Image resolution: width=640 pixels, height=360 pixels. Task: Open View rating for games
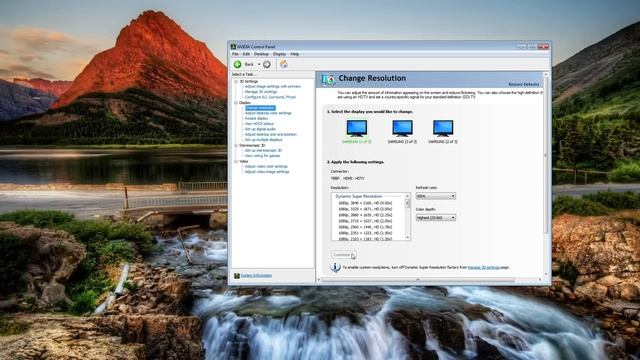pos(262,156)
